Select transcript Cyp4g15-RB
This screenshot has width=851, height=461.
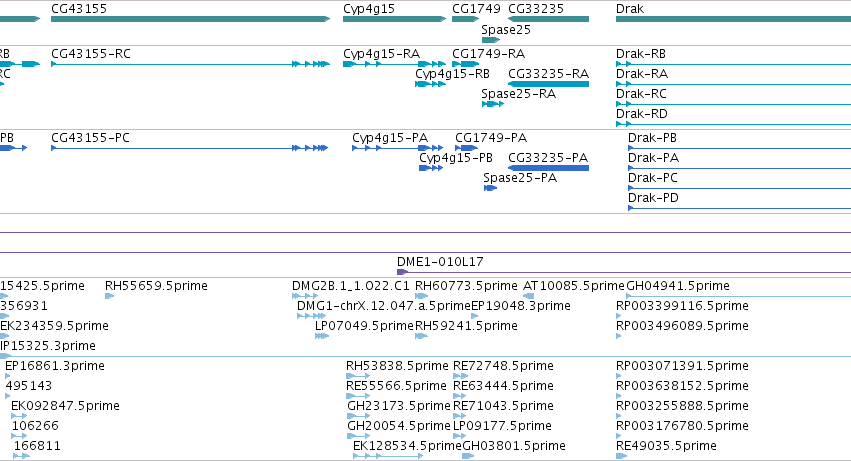pos(430,84)
